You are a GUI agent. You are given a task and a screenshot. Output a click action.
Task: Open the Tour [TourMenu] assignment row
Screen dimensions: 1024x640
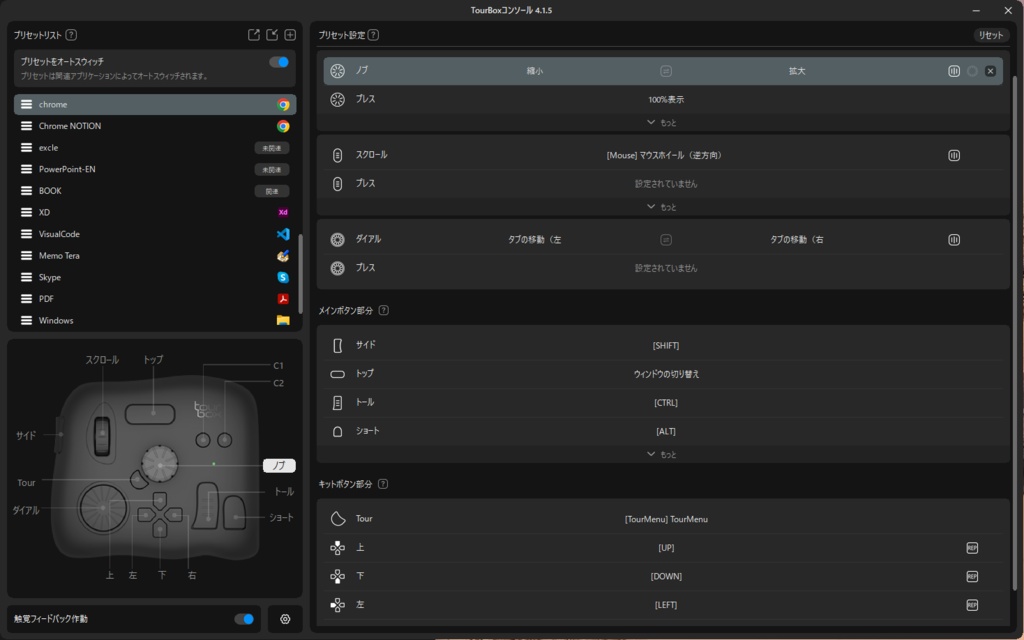(663, 519)
